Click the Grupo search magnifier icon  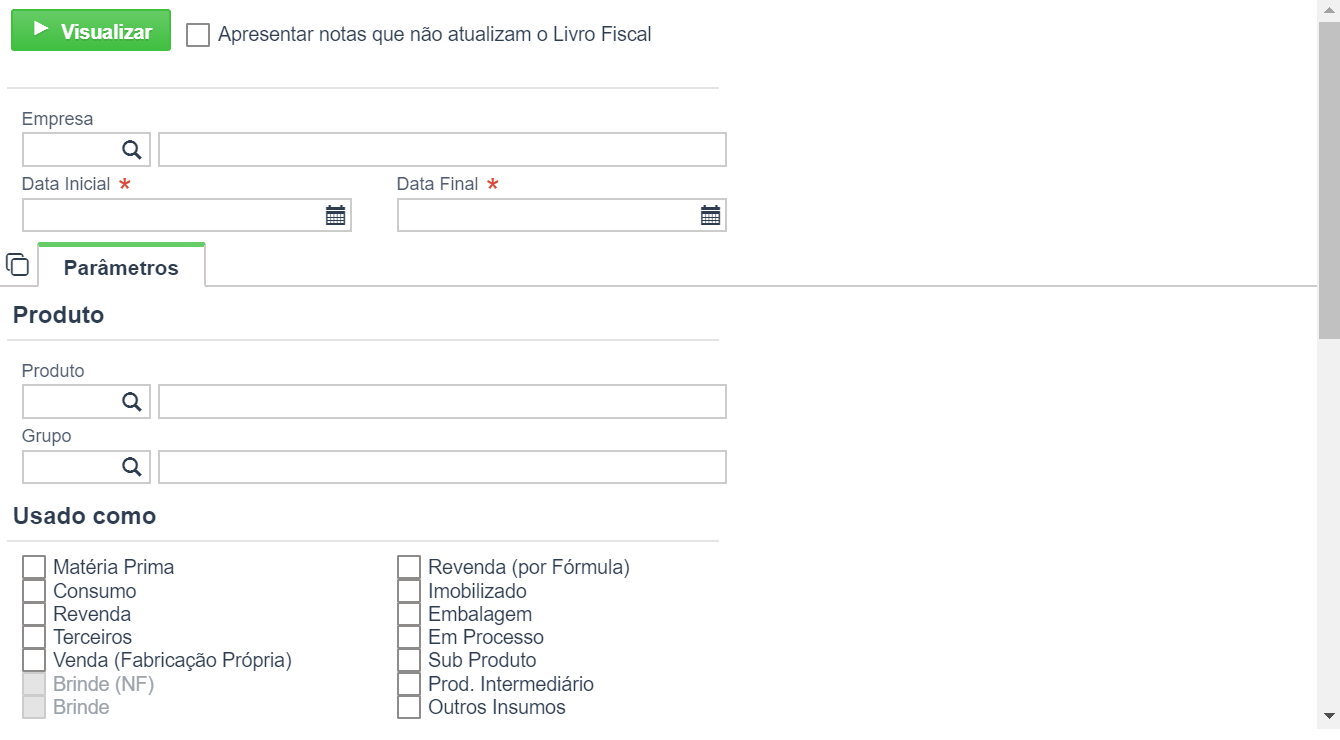(x=132, y=467)
